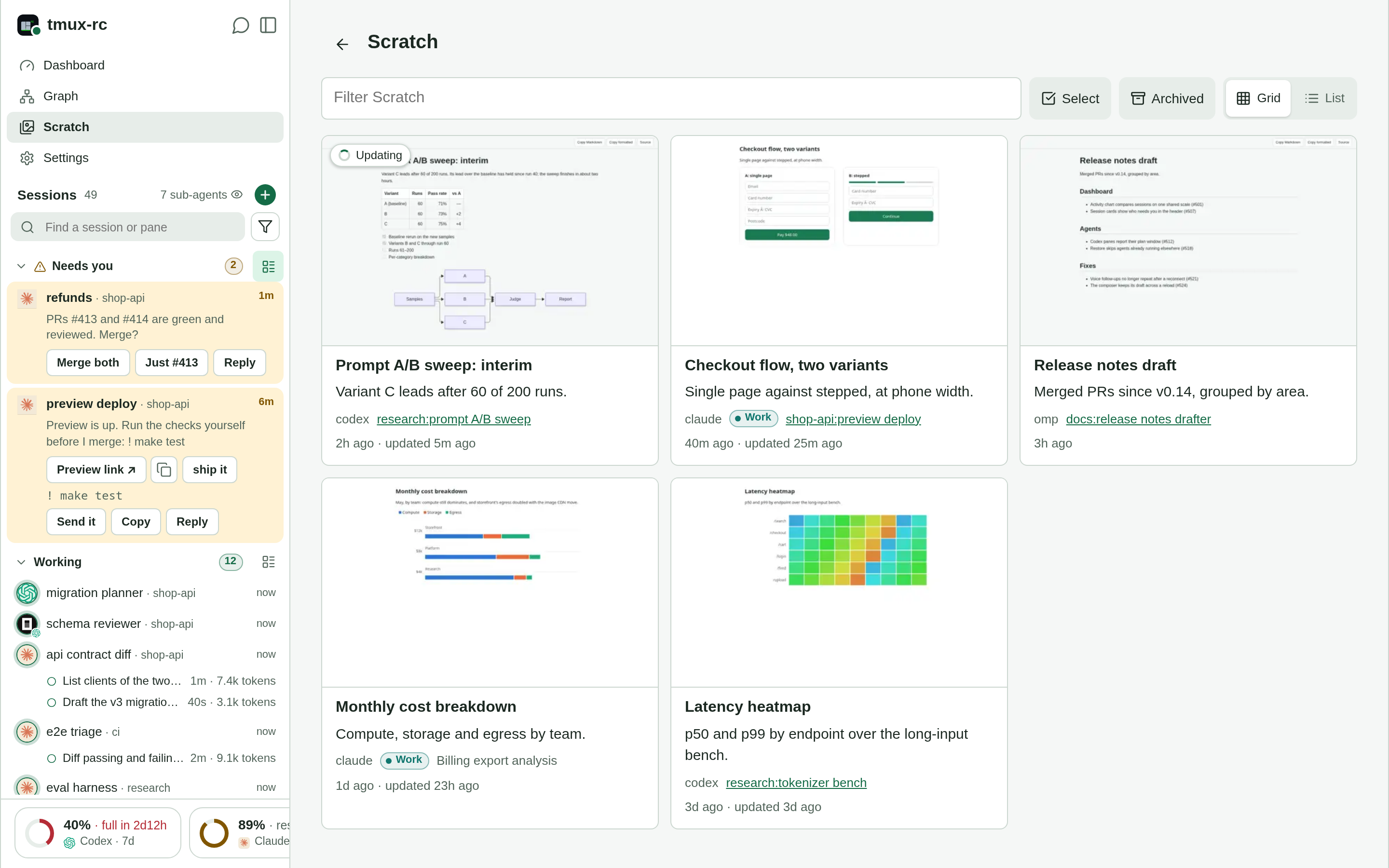The width and height of the screenshot is (1389, 868).
Task: Click the Claude 89% usage ring
Action: point(214,833)
